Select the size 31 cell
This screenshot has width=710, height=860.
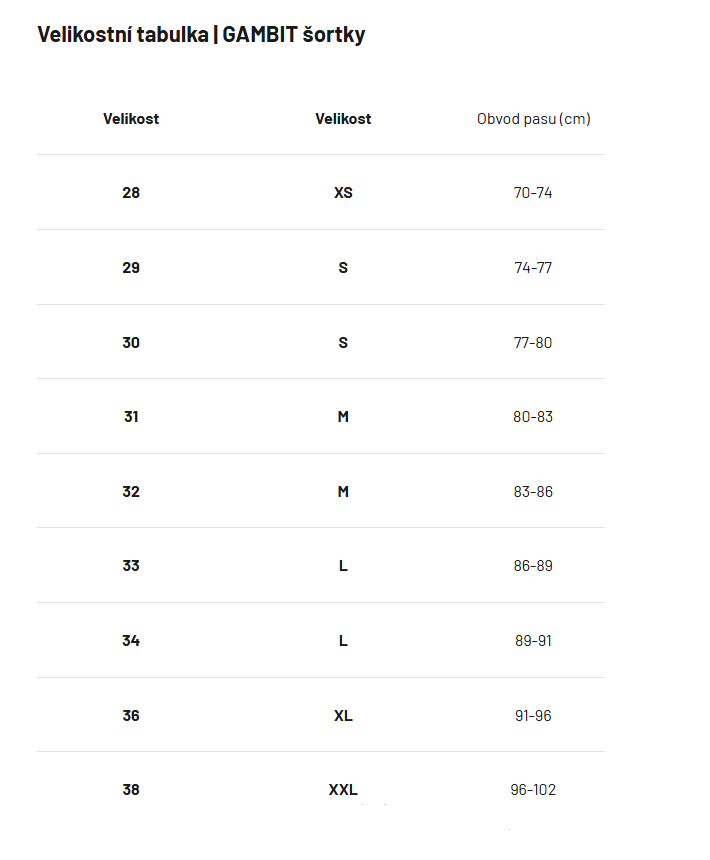point(131,417)
